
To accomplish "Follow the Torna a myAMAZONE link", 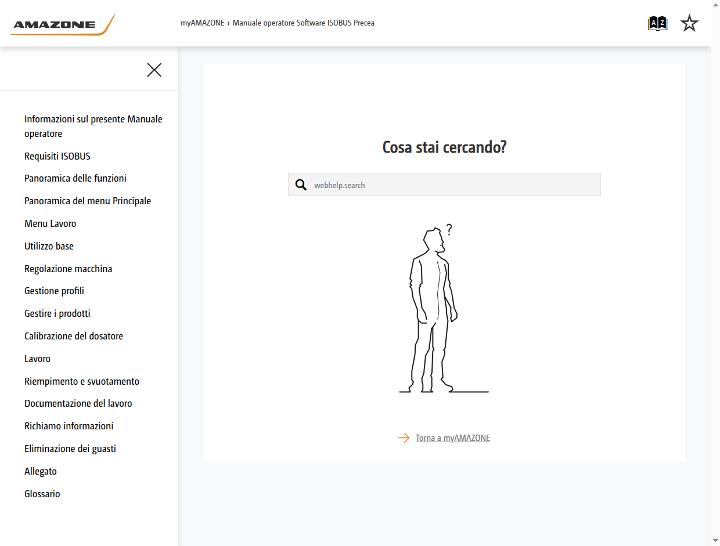I will [x=453, y=438].
